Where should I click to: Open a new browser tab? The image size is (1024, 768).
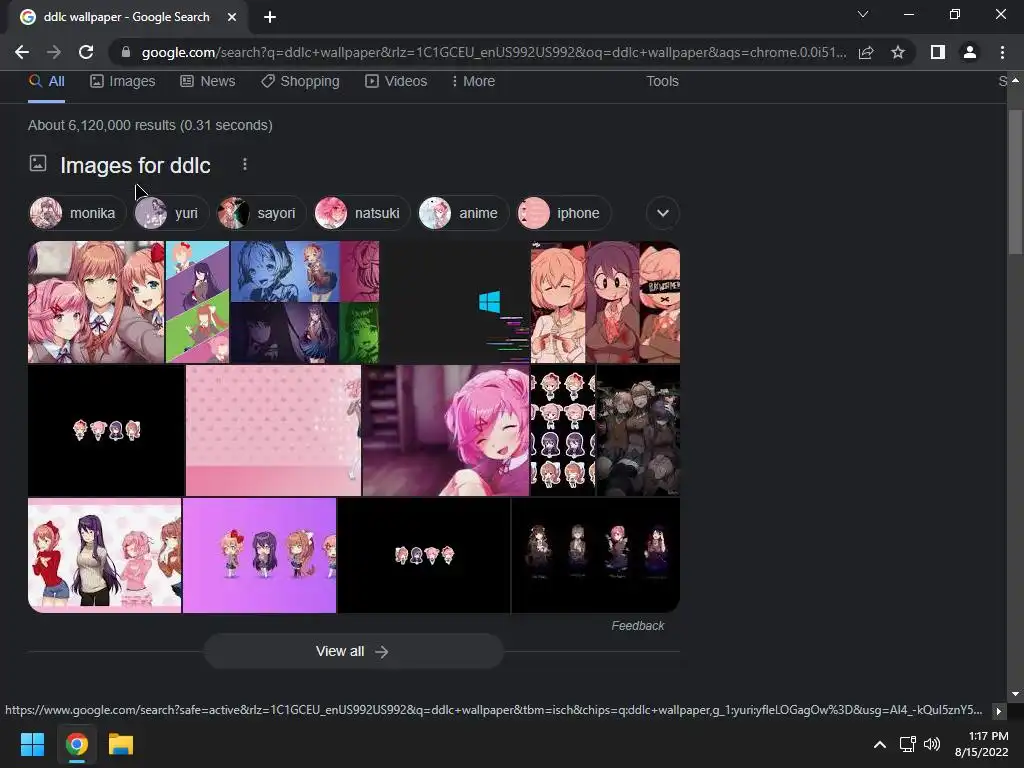[270, 18]
